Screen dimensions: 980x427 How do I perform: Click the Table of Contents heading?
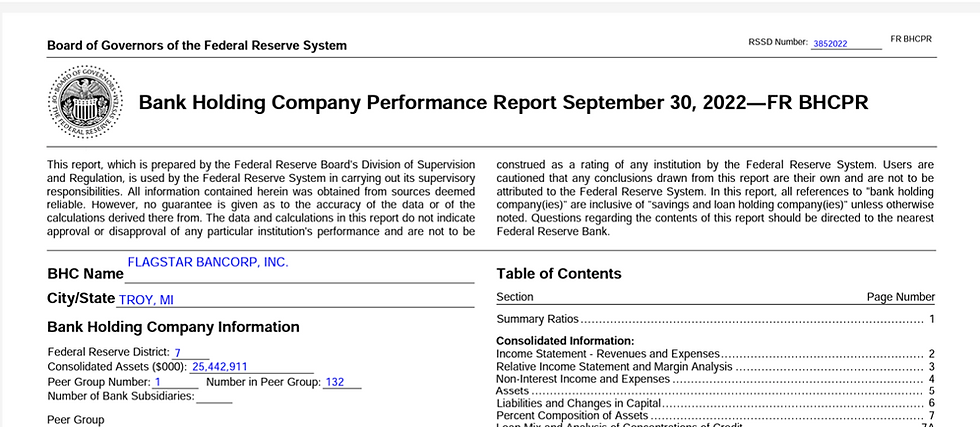[x=559, y=274]
